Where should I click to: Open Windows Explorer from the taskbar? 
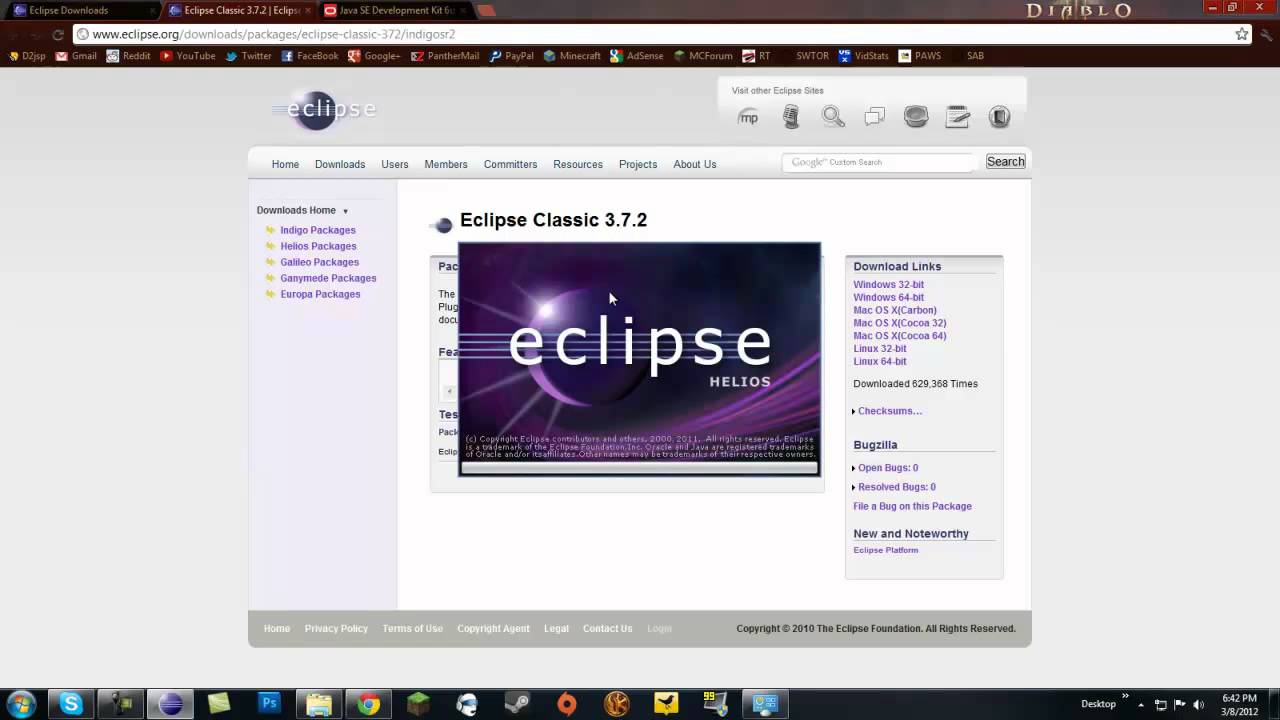pyautogui.click(x=319, y=704)
